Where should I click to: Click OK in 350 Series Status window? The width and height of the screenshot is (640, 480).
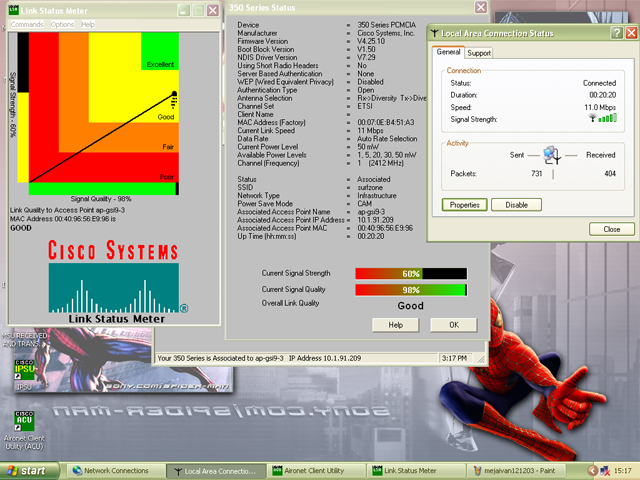point(453,325)
